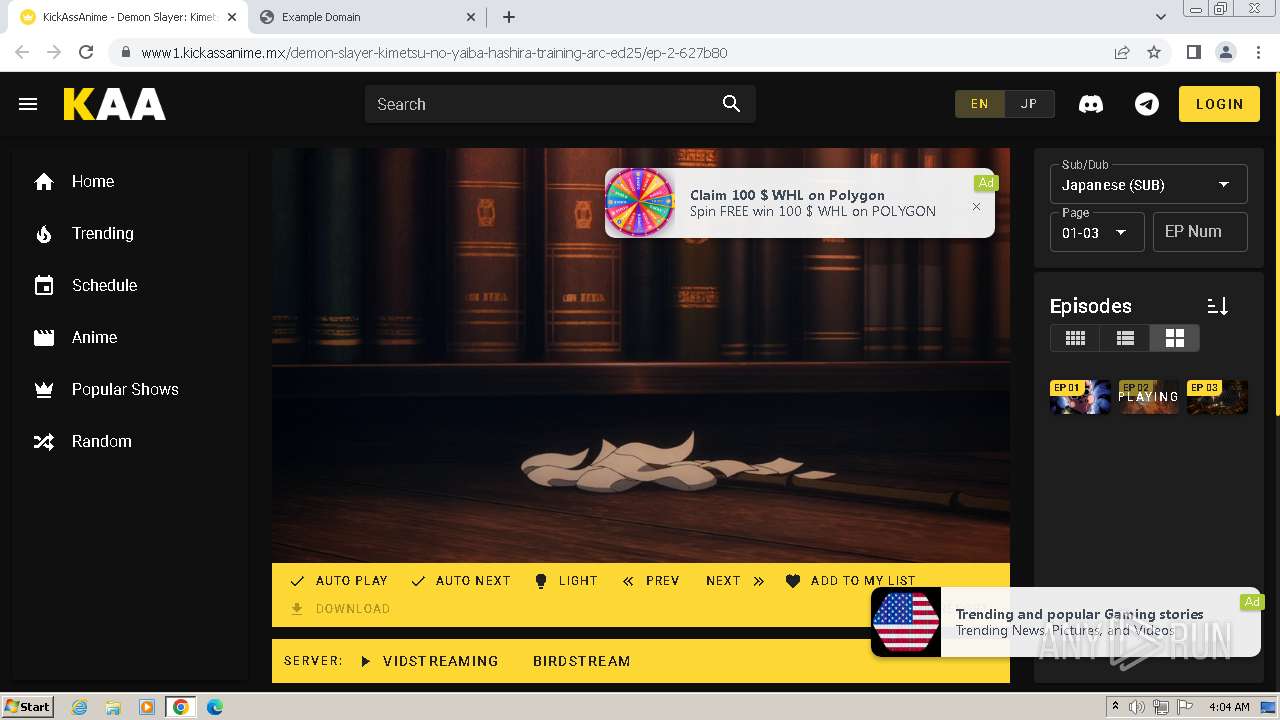Close the KickAssAnime tab
This screenshot has width=1280, height=720.
[x=231, y=17]
